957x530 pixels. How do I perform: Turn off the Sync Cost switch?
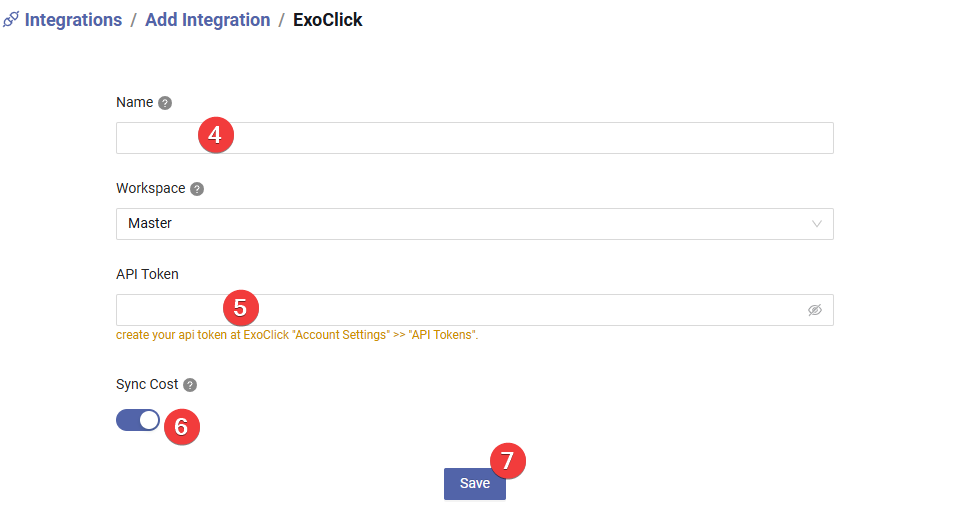(x=138, y=420)
